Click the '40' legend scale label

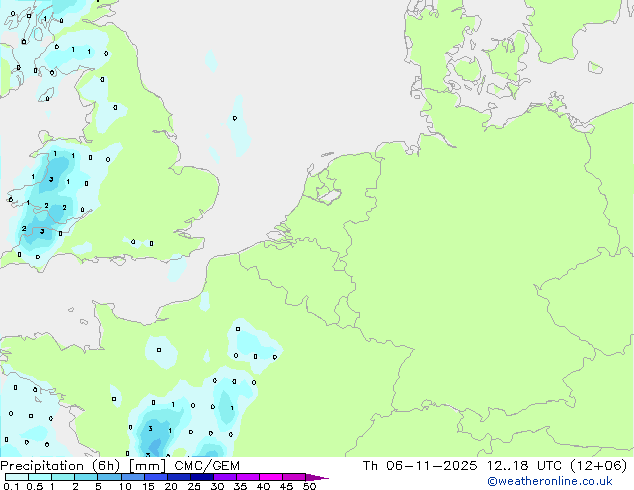tap(263, 486)
